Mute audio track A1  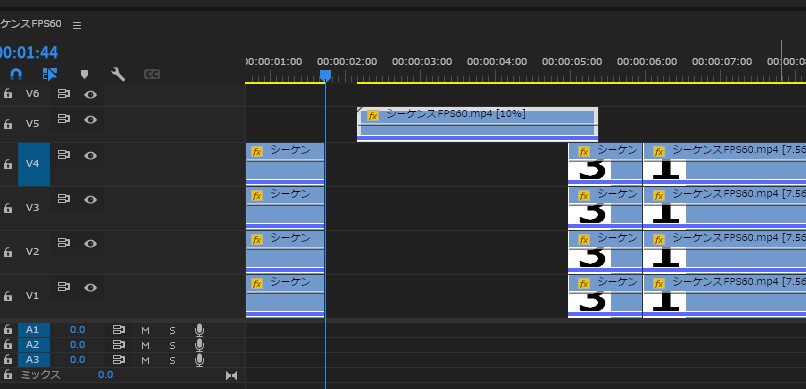point(145,330)
